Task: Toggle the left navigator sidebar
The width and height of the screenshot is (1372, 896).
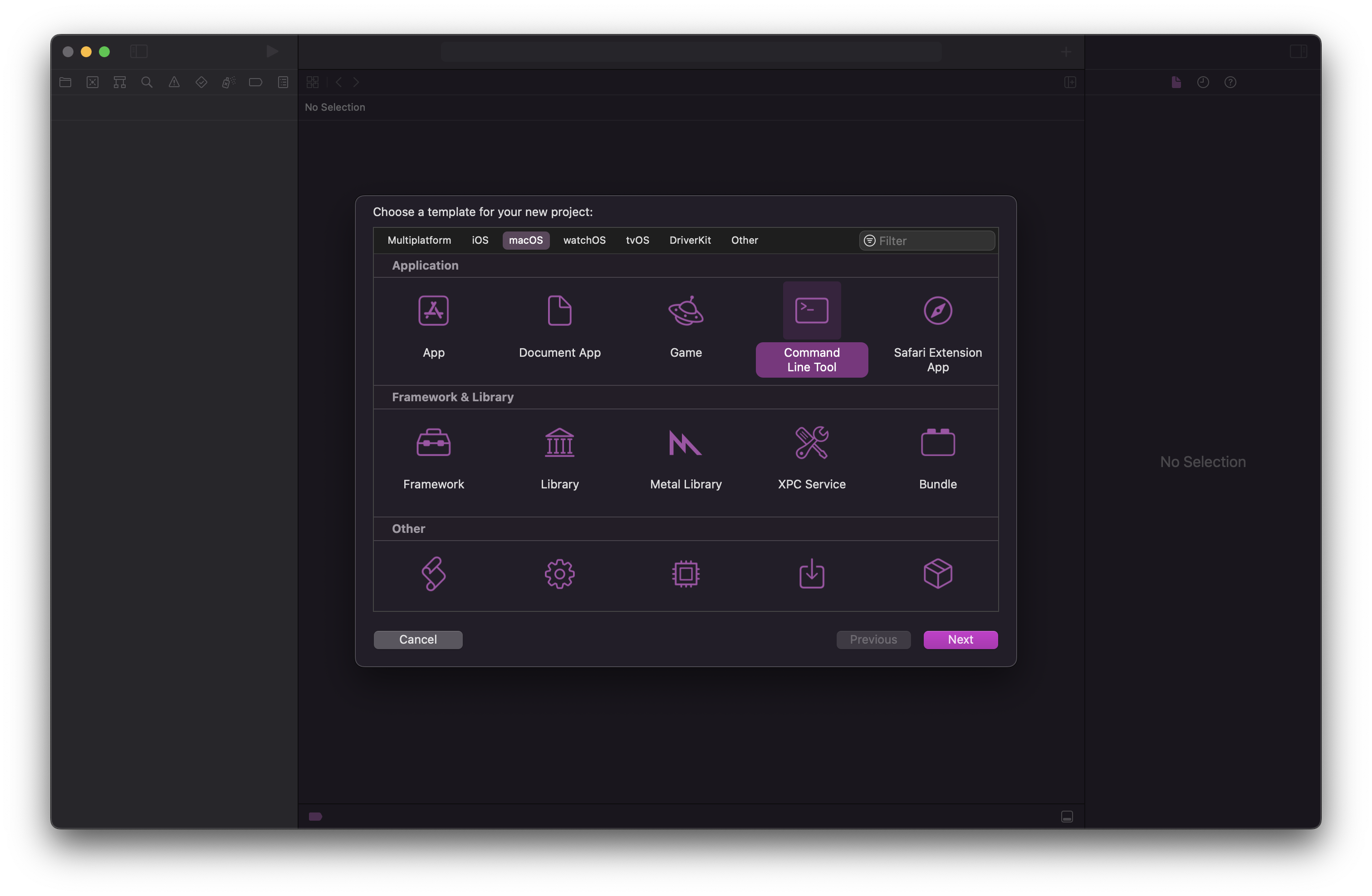Action: pyautogui.click(x=138, y=51)
